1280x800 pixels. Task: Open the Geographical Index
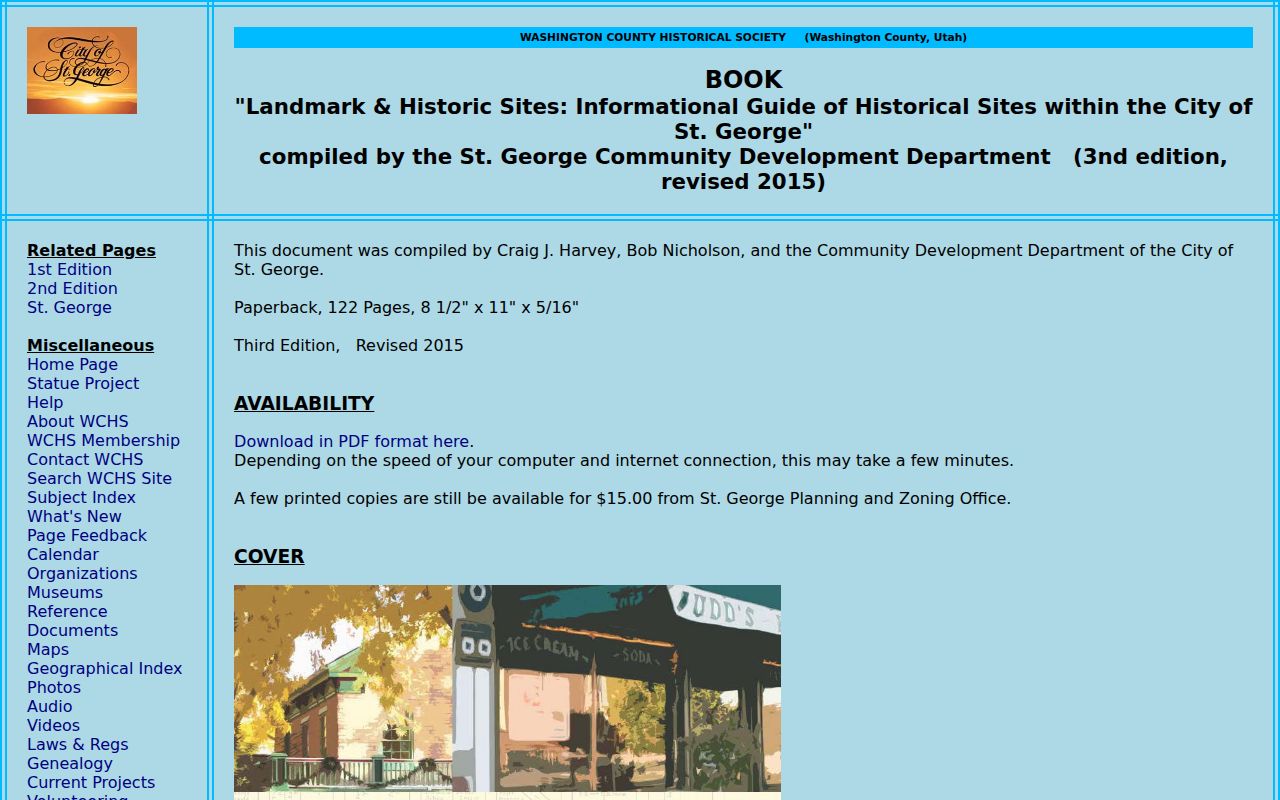coord(104,668)
